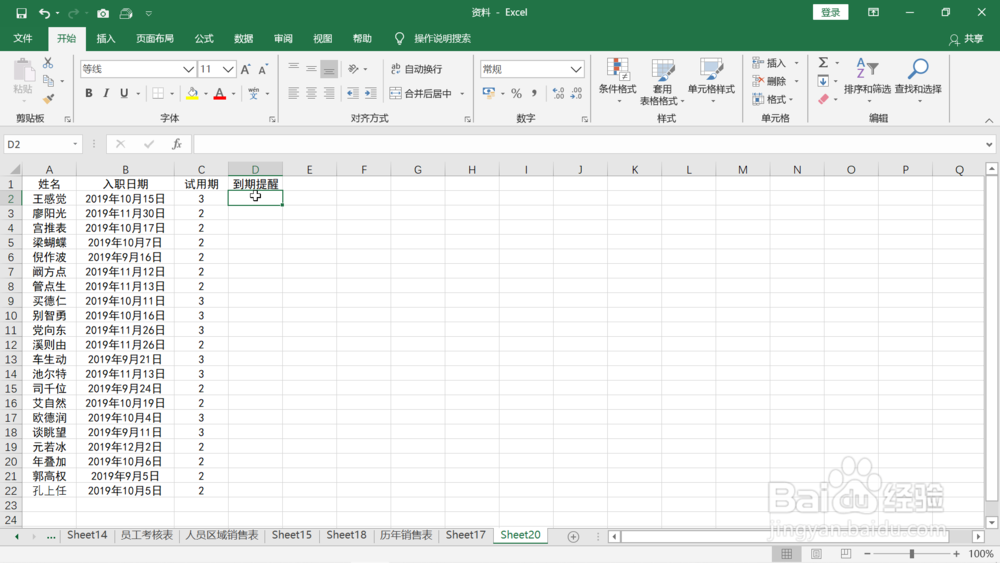The height and width of the screenshot is (563, 1000).
Task: Click the Fill down icon
Action: pos(823,81)
